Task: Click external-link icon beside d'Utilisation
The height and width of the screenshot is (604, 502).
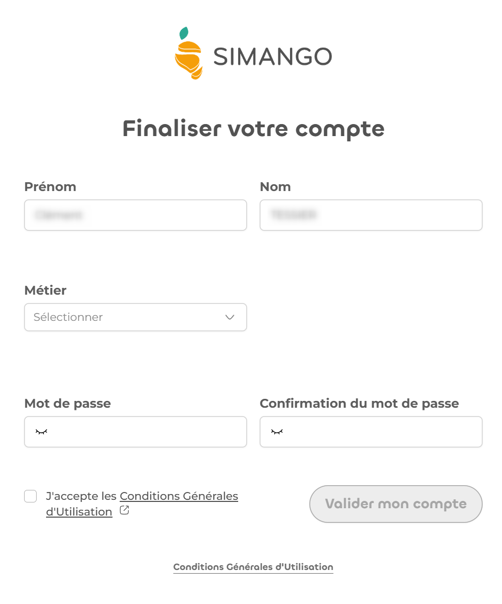Action: click(x=124, y=510)
